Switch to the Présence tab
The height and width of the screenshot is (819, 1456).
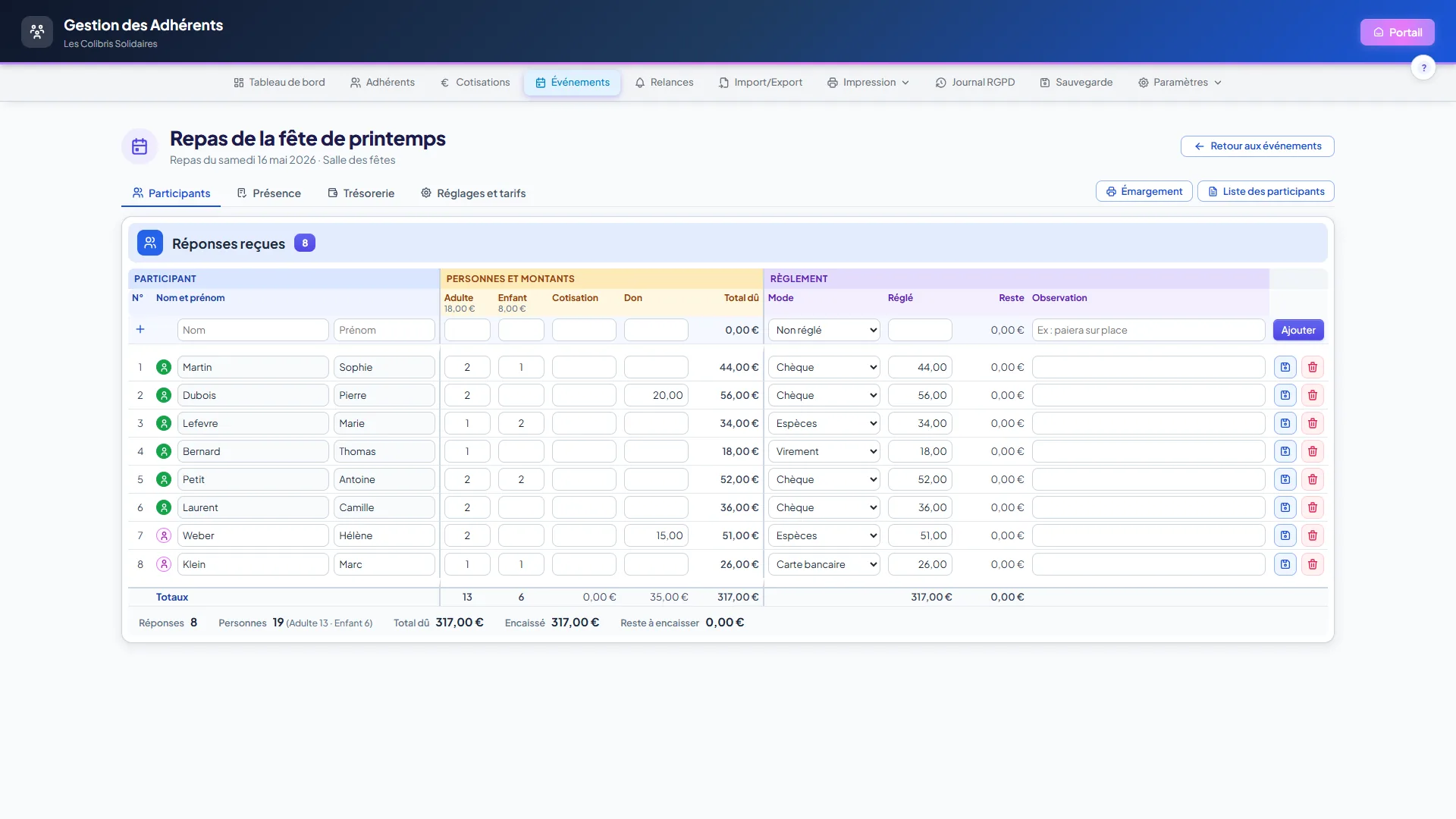click(269, 193)
